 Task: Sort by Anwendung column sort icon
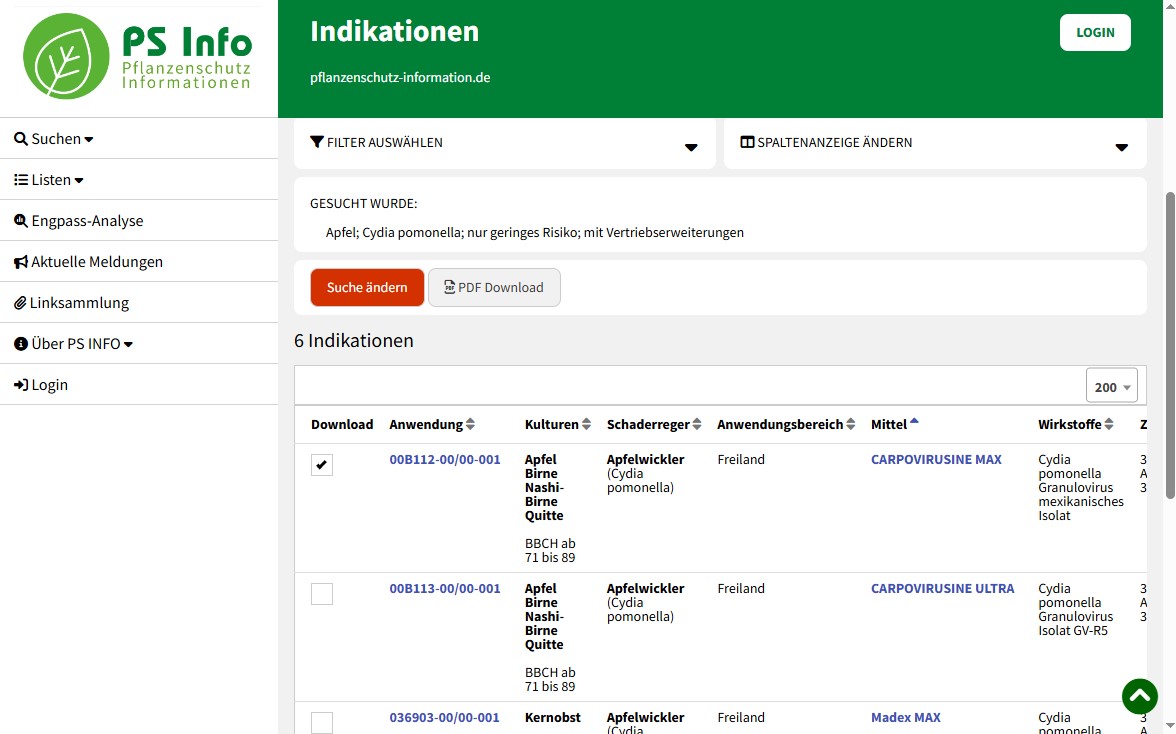tap(471, 425)
